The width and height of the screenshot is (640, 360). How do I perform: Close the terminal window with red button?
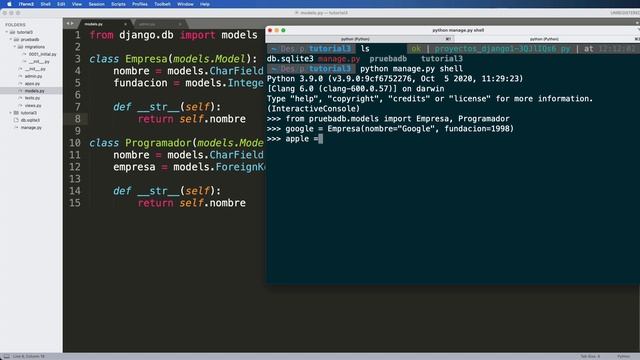pyautogui.click(x=270, y=30)
